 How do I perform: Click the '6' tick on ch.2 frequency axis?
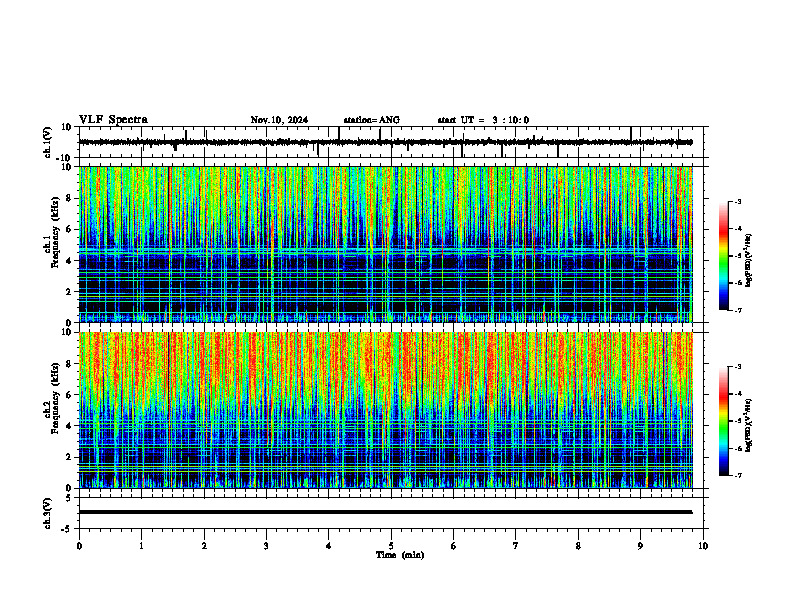[70, 395]
